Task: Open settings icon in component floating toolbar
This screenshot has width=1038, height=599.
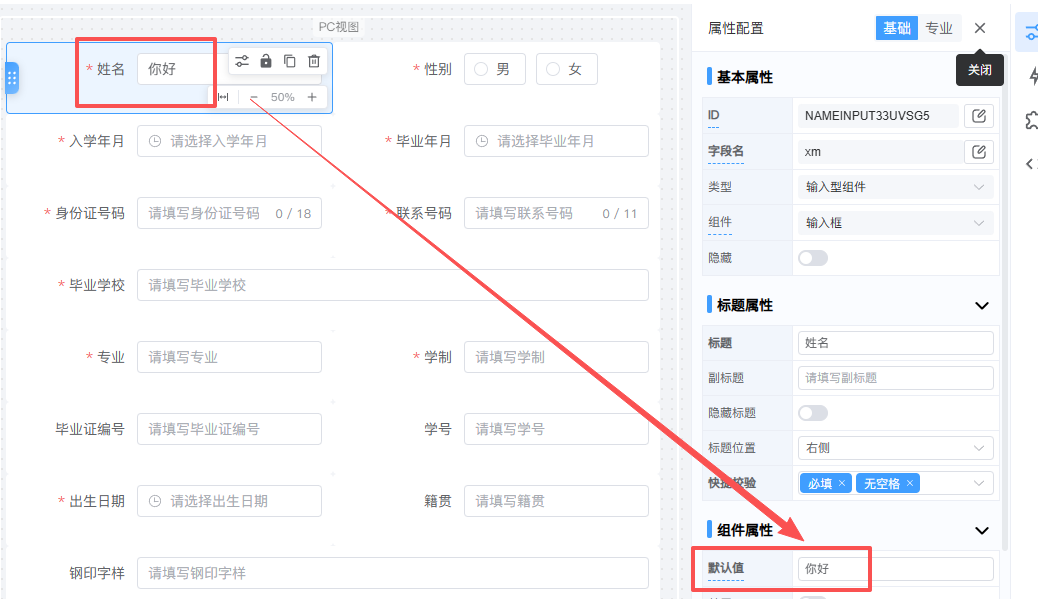Action: (242, 61)
